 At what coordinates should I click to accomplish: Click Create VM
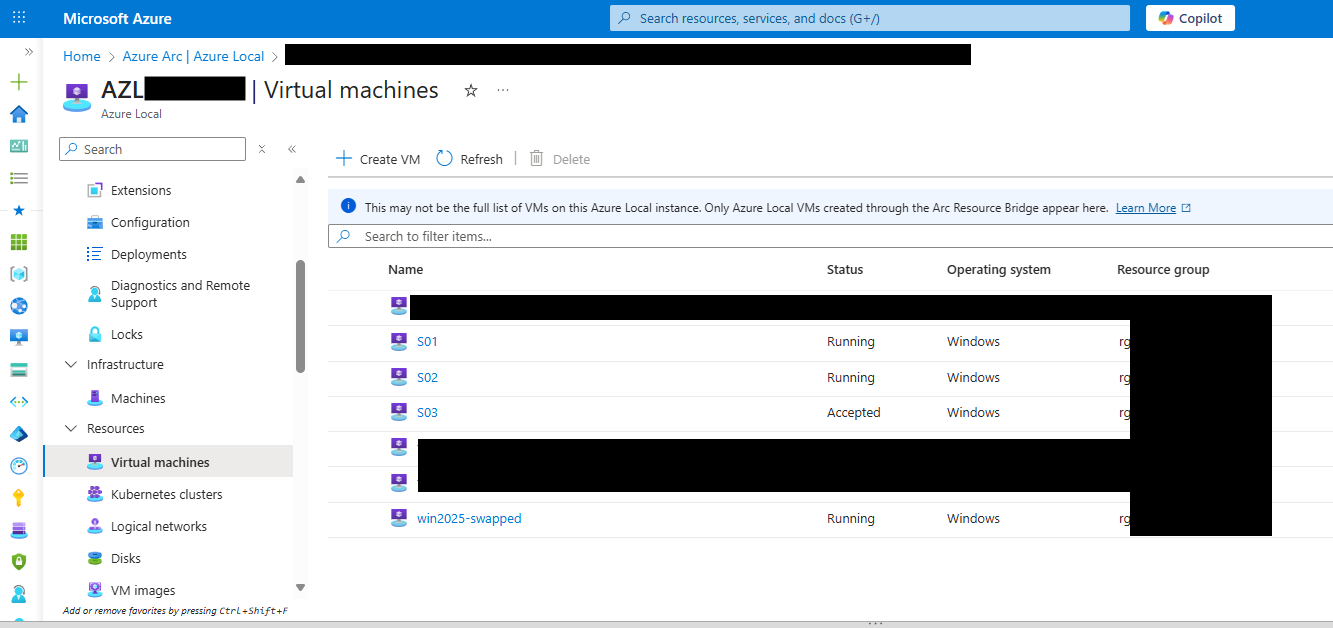378,159
